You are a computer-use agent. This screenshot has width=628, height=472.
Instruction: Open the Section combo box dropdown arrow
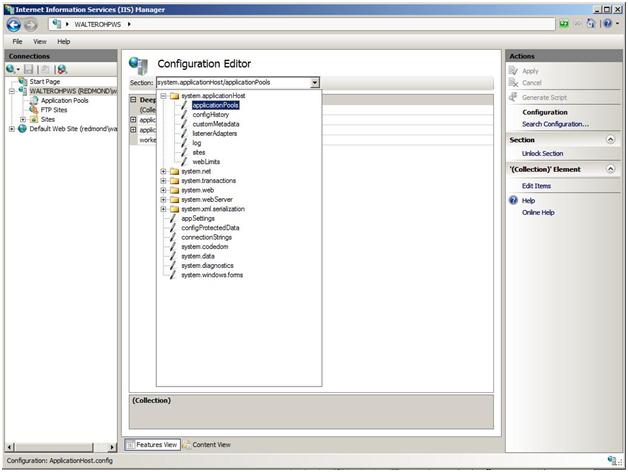click(315, 83)
